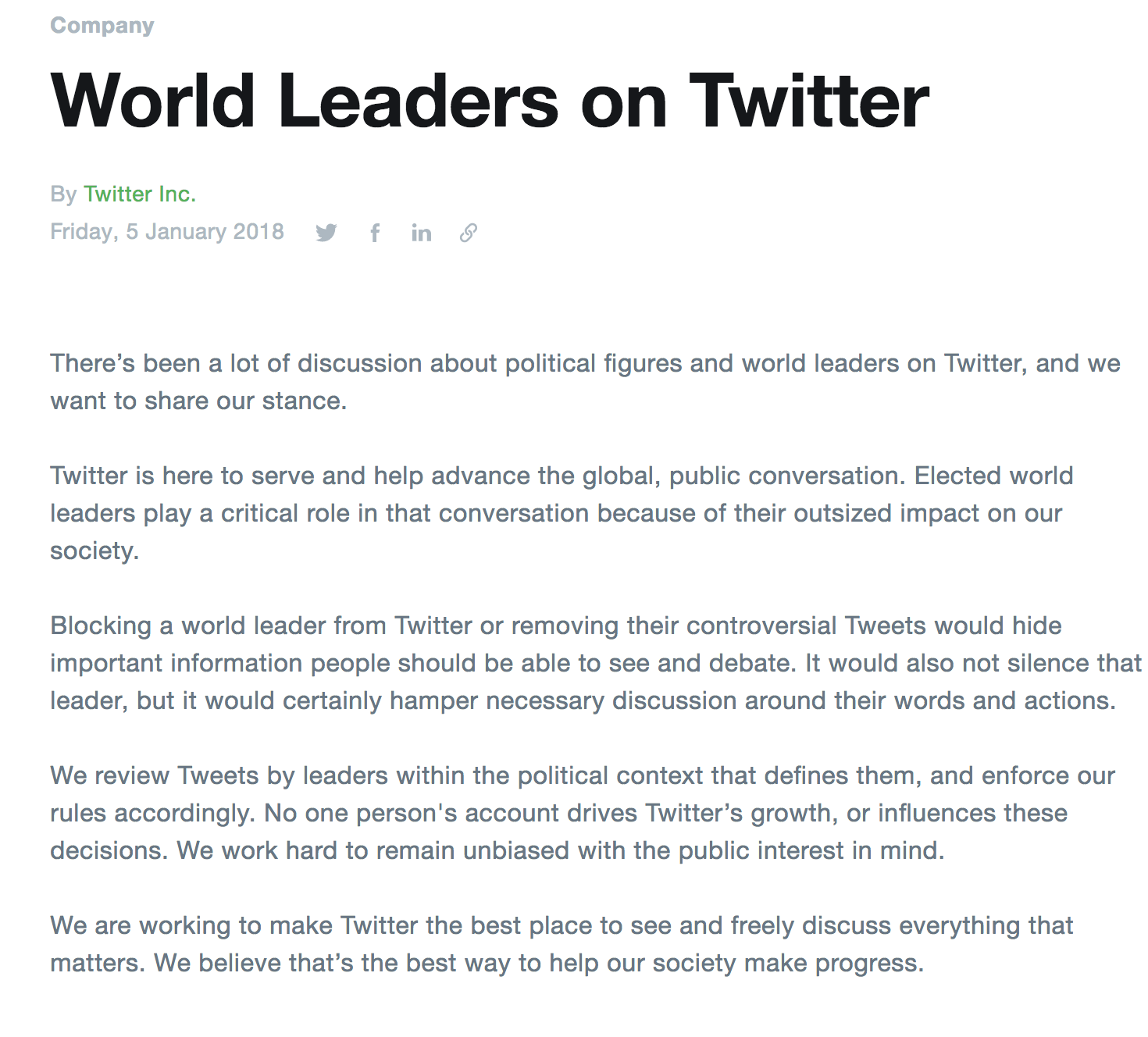
Task: Click the lone word society. ending second paragraph
Action: [94, 551]
